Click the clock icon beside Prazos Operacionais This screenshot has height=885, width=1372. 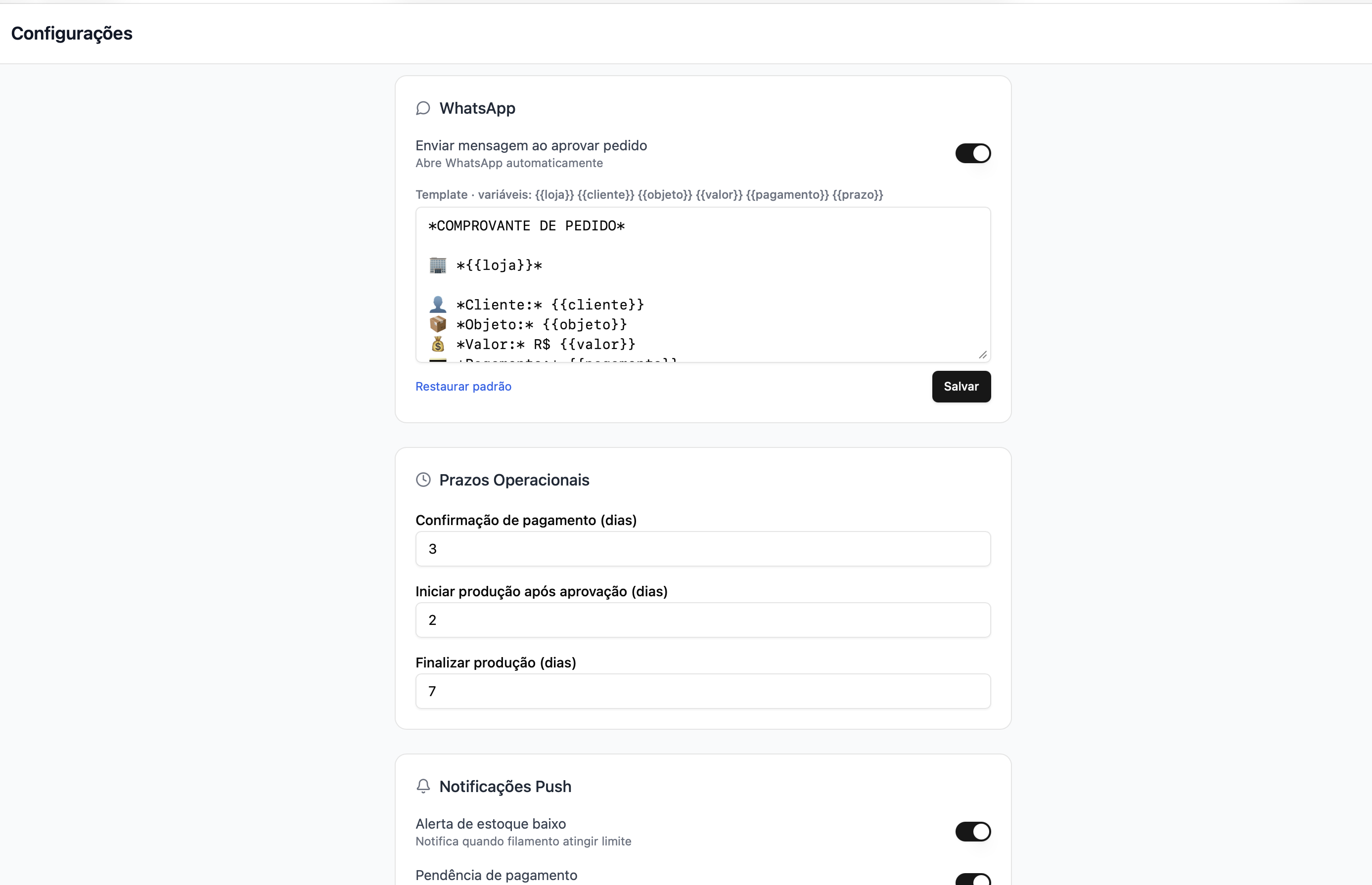click(423, 480)
